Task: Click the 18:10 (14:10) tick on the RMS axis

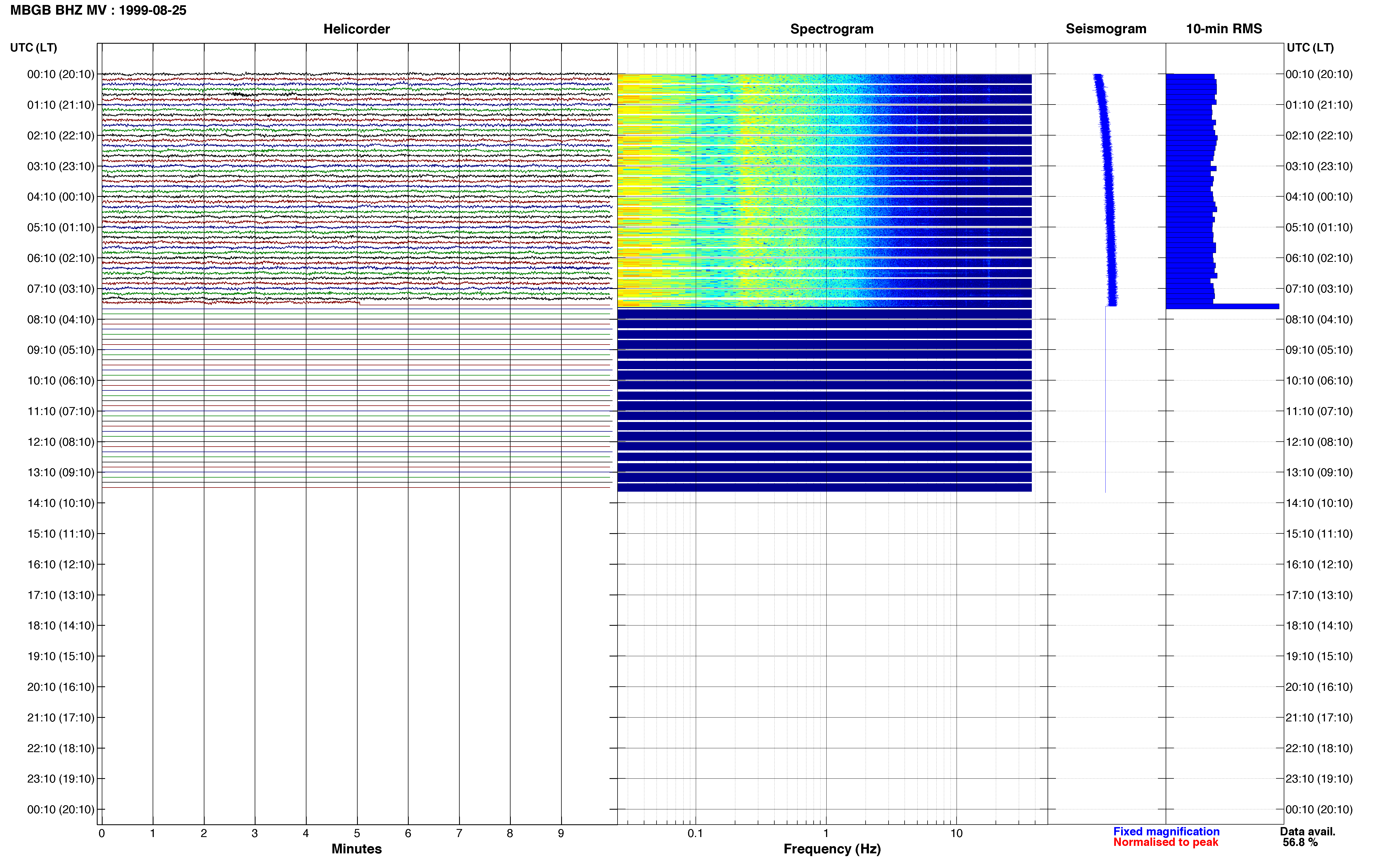Action: [1319, 626]
